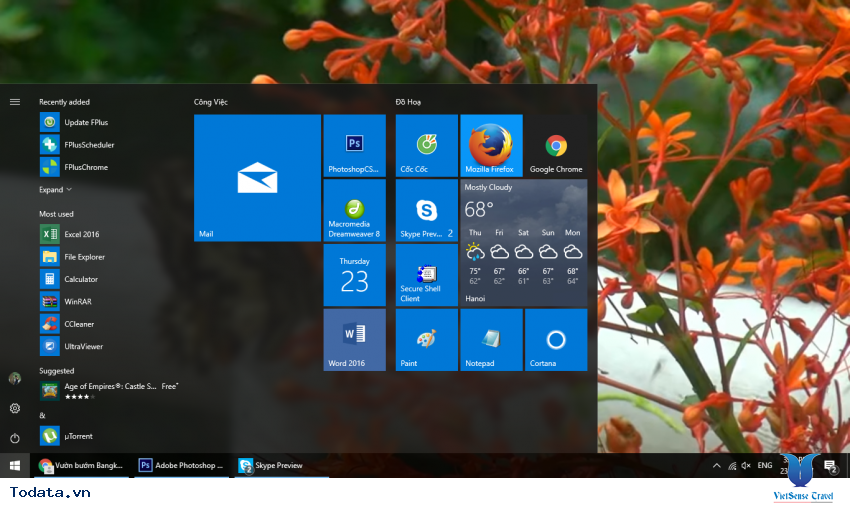
Task: Open the Word 2016 tile
Action: [354, 339]
